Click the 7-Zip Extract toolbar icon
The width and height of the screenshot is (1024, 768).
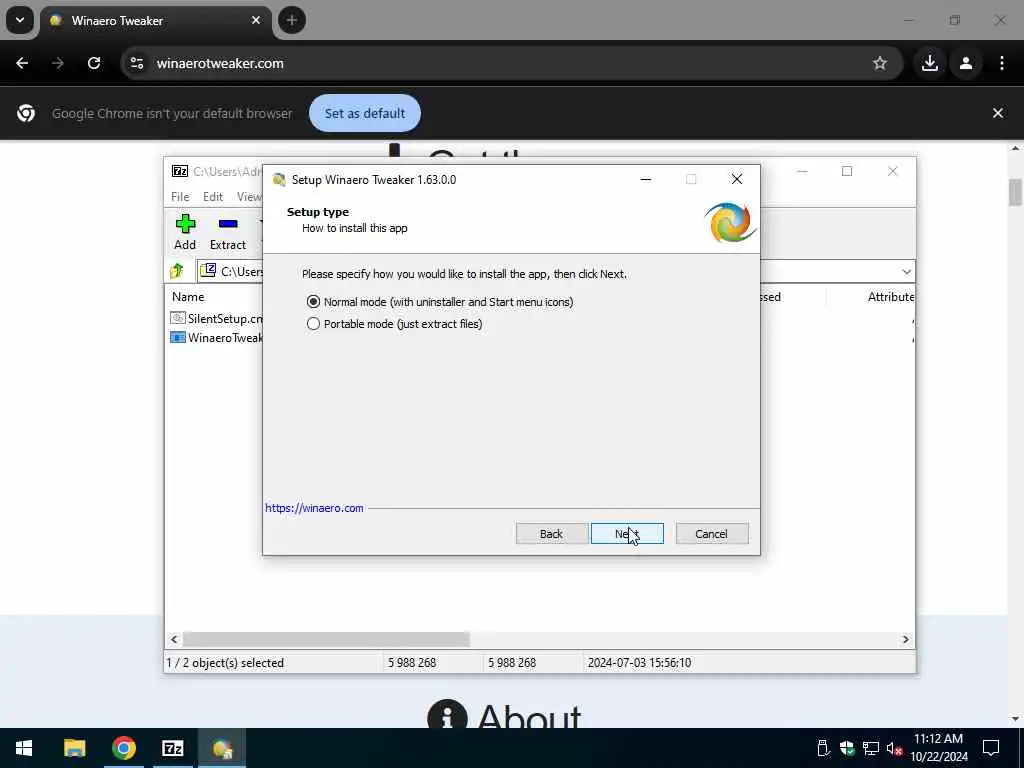pyautogui.click(x=228, y=232)
